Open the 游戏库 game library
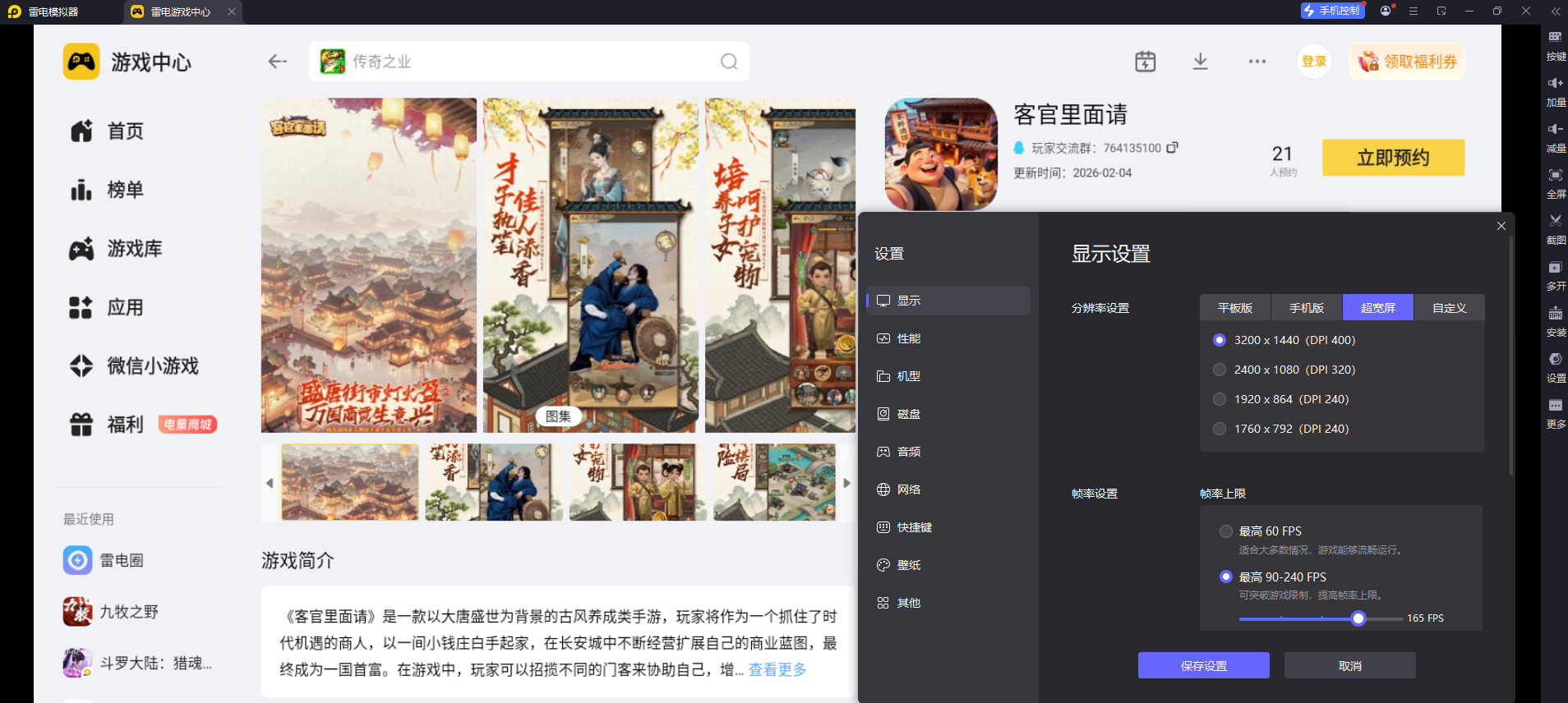Viewport: 1568px width, 703px height. tap(116, 249)
